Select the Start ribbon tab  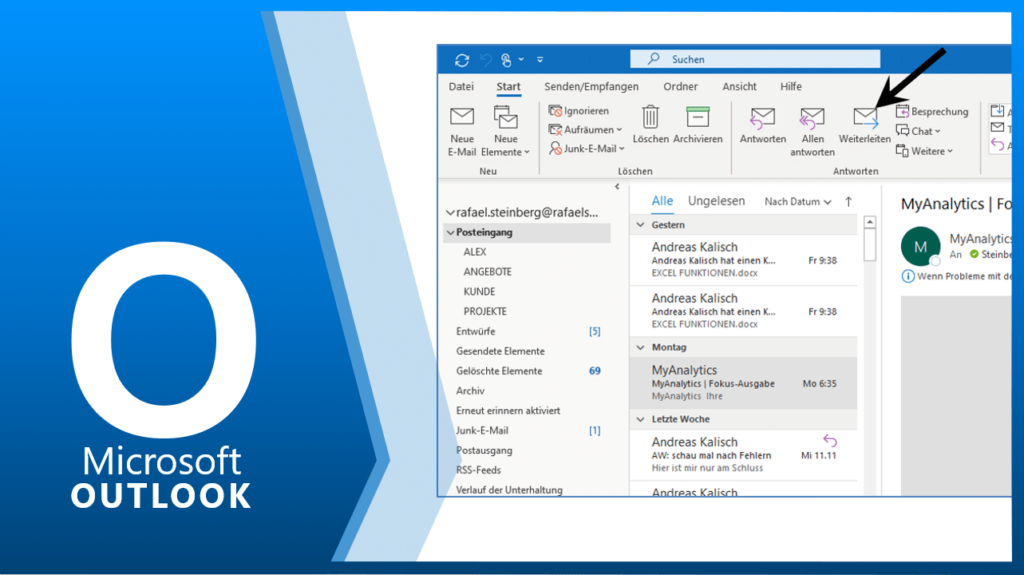pyautogui.click(x=508, y=86)
